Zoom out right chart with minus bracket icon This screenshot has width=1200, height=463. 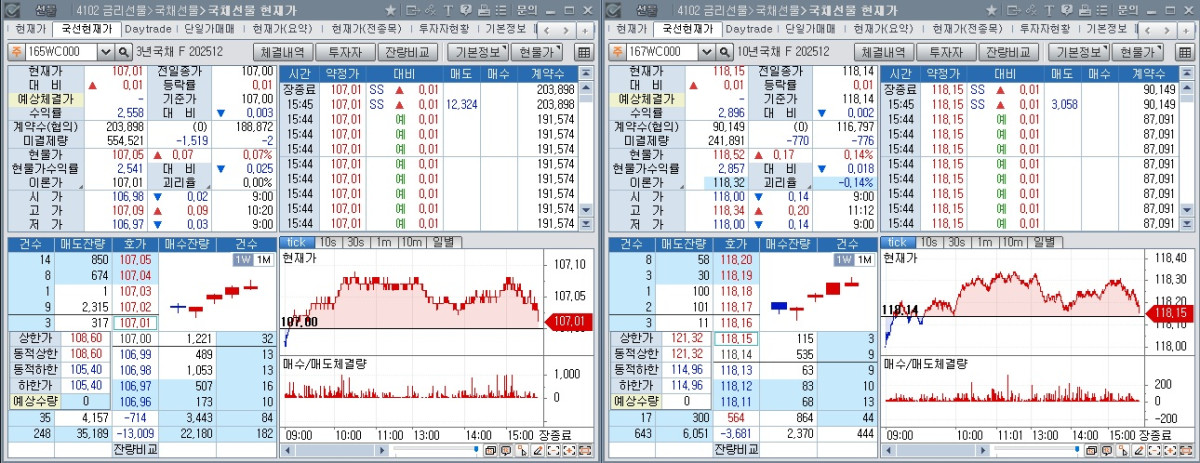(x=1155, y=451)
